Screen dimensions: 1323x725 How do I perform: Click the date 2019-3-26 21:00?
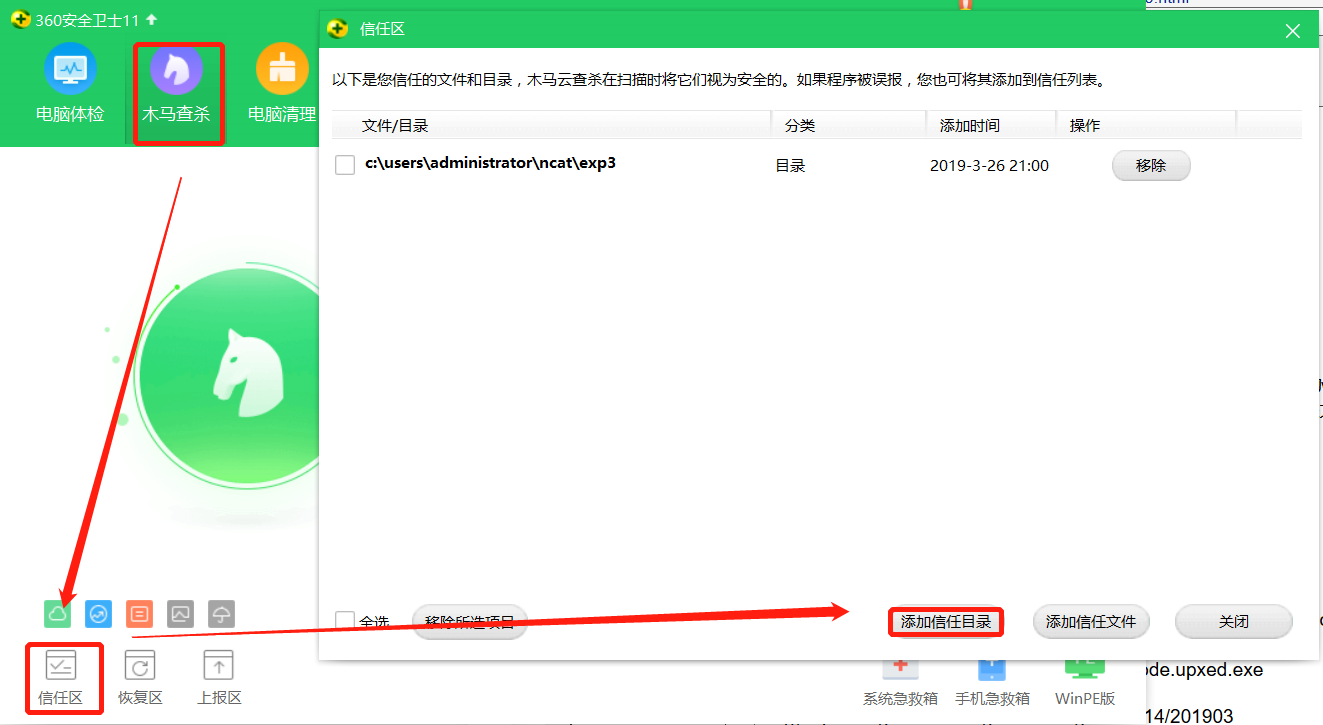(x=989, y=166)
